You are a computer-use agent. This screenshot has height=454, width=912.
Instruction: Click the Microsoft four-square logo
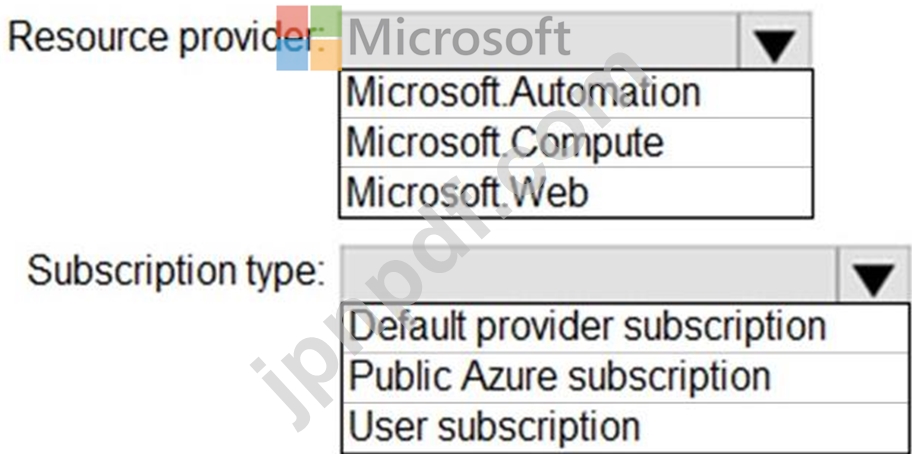pos(309,38)
